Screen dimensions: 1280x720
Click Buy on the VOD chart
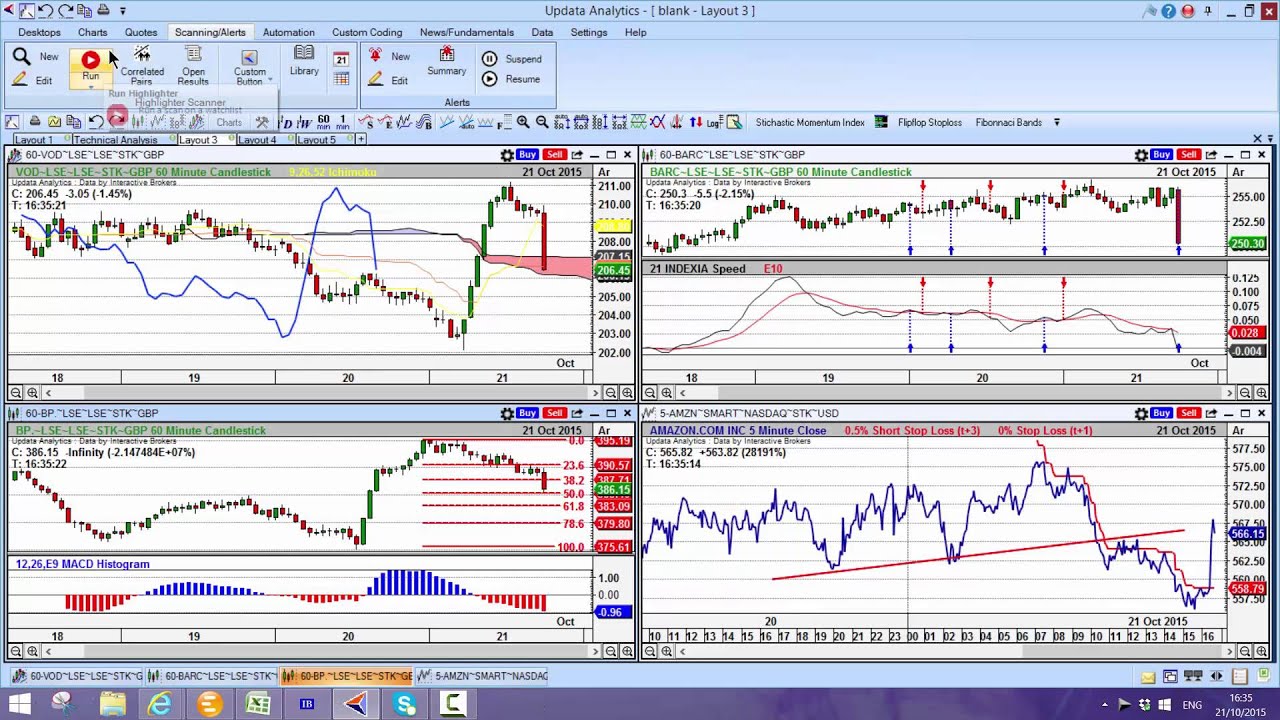[527, 155]
